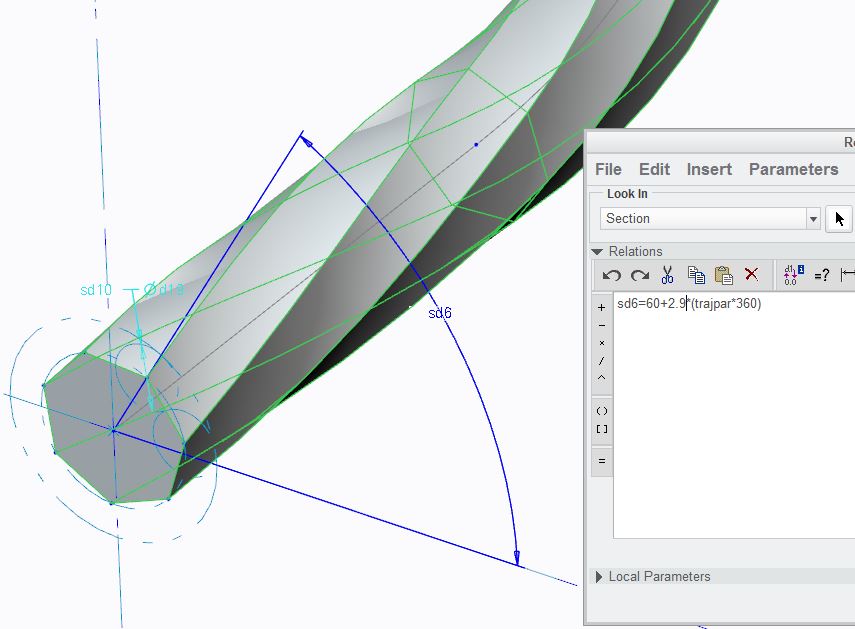Paste into the relations editor
Screen dimensions: 855x629
click(x=724, y=275)
